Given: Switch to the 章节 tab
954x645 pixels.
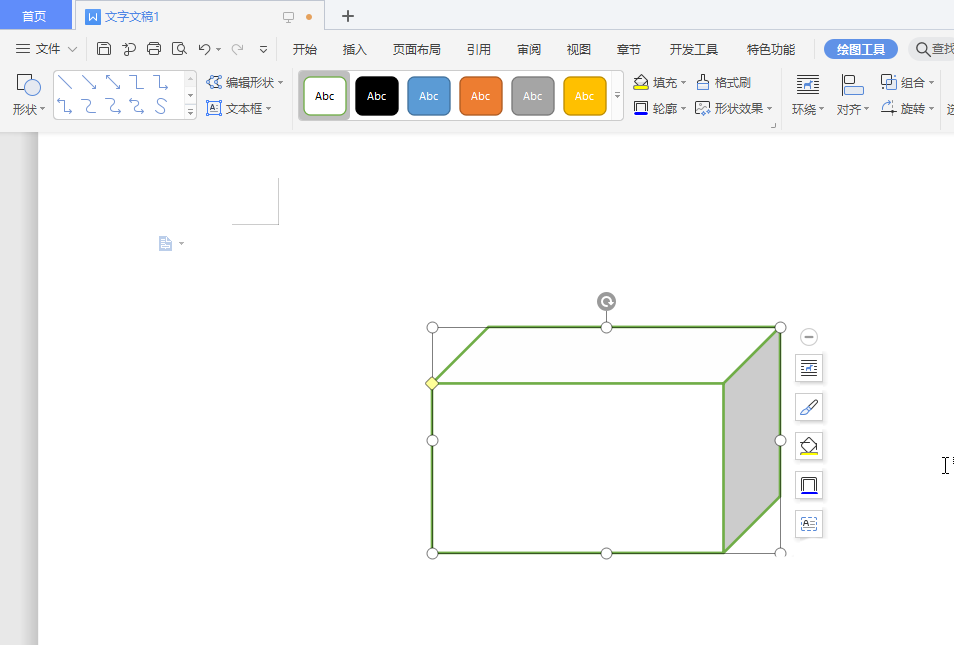Looking at the screenshot, I should tap(628, 49).
